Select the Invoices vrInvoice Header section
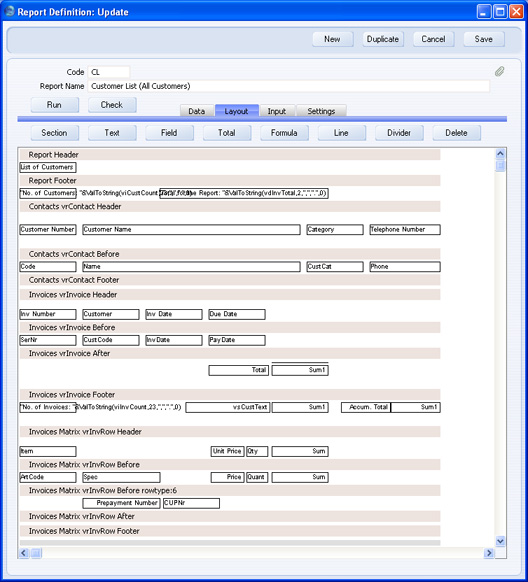The height and width of the screenshot is (582, 528). pyautogui.click(x=230, y=295)
